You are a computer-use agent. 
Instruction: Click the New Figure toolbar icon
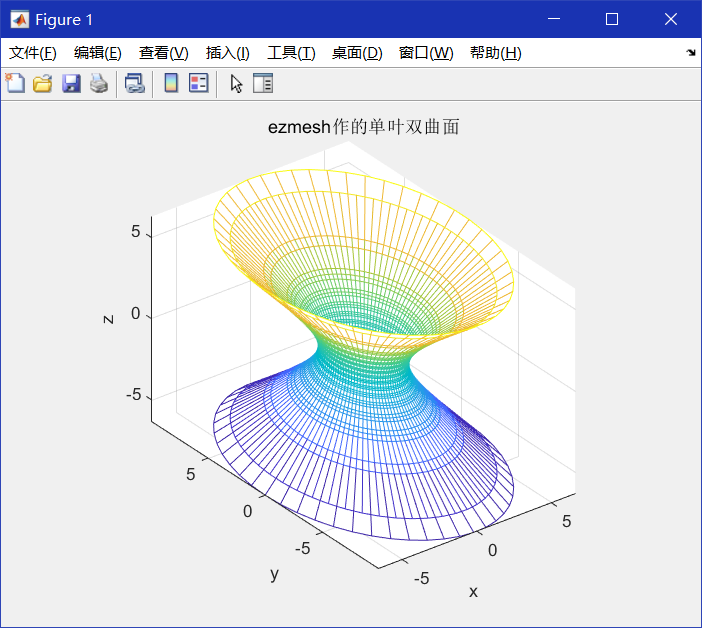(x=15, y=83)
